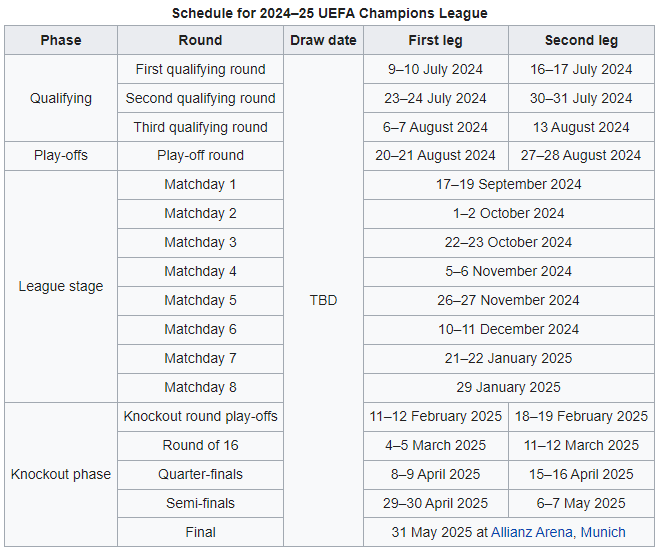
Task: Click the Round column header
Action: pos(200,41)
